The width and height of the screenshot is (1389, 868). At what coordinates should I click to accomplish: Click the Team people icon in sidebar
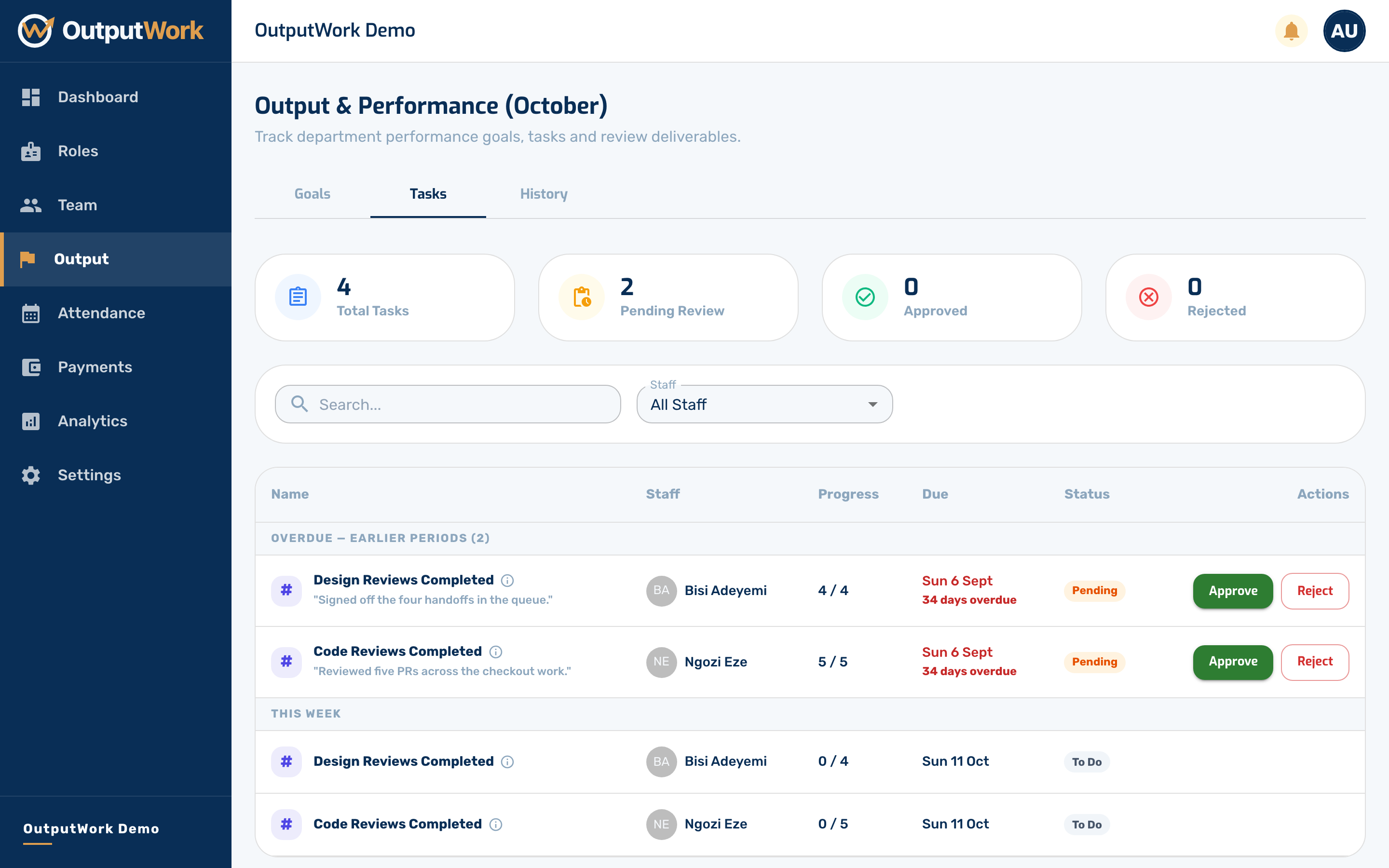[31, 205]
